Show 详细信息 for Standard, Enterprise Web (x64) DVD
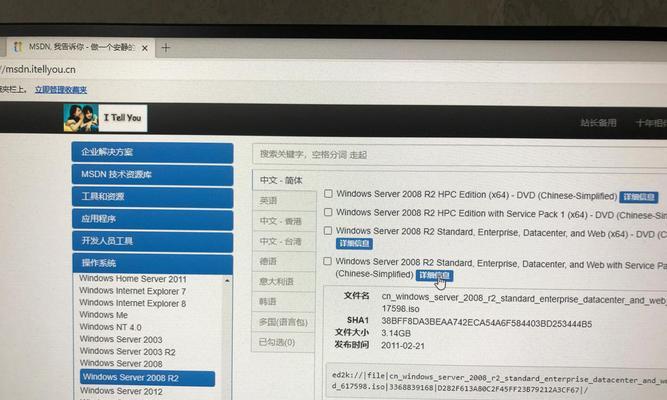Image resolution: width=667 pixels, height=400 pixels. pos(354,243)
